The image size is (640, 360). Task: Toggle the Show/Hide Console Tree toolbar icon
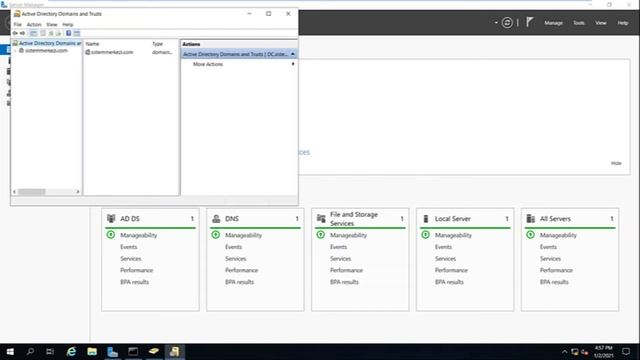[33, 33]
